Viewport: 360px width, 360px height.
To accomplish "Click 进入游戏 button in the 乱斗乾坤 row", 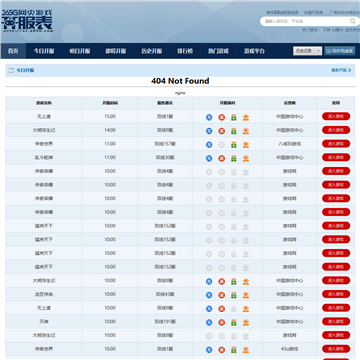I will (336, 157).
